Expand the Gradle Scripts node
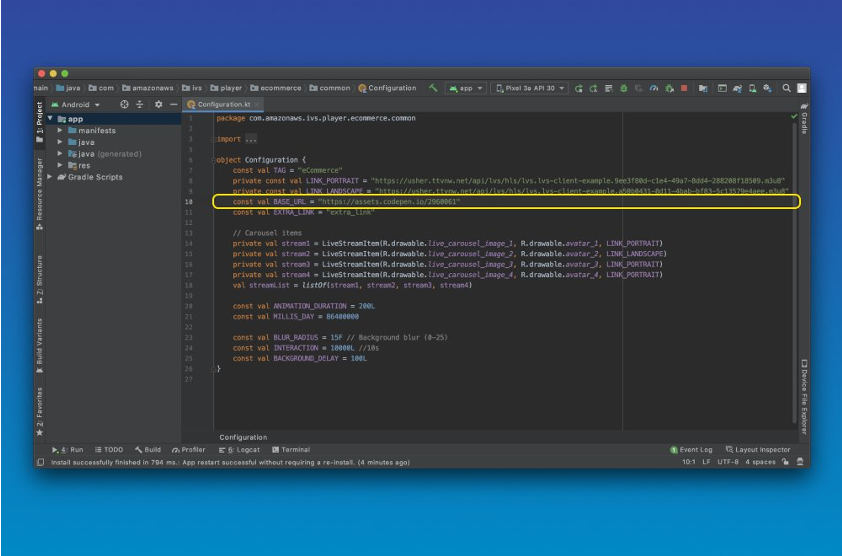Viewport: 842px width, 556px height. (x=51, y=177)
